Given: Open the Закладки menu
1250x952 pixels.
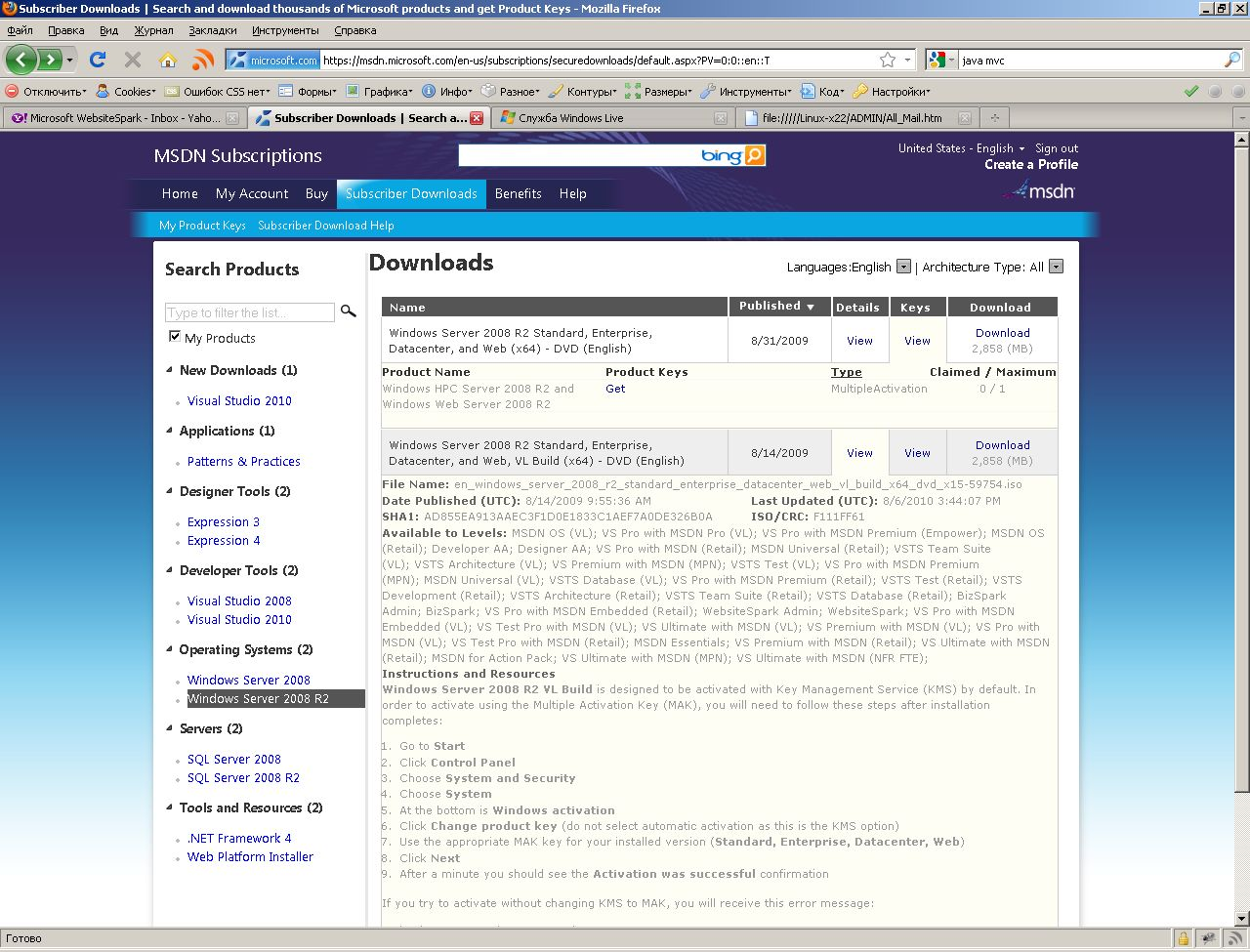Looking at the screenshot, I should pyautogui.click(x=213, y=30).
